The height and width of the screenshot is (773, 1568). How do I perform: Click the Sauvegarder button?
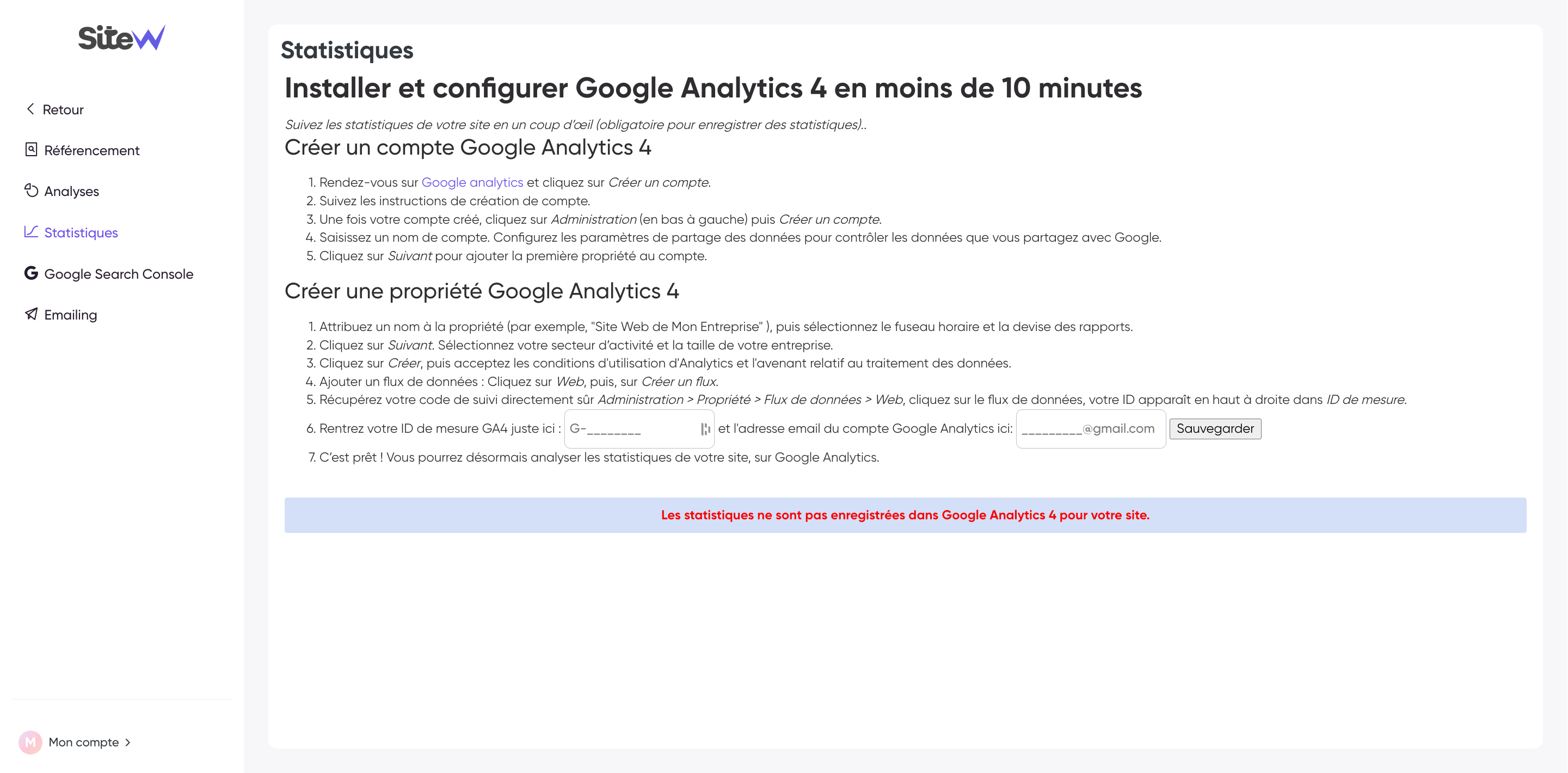[x=1215, y=428]
